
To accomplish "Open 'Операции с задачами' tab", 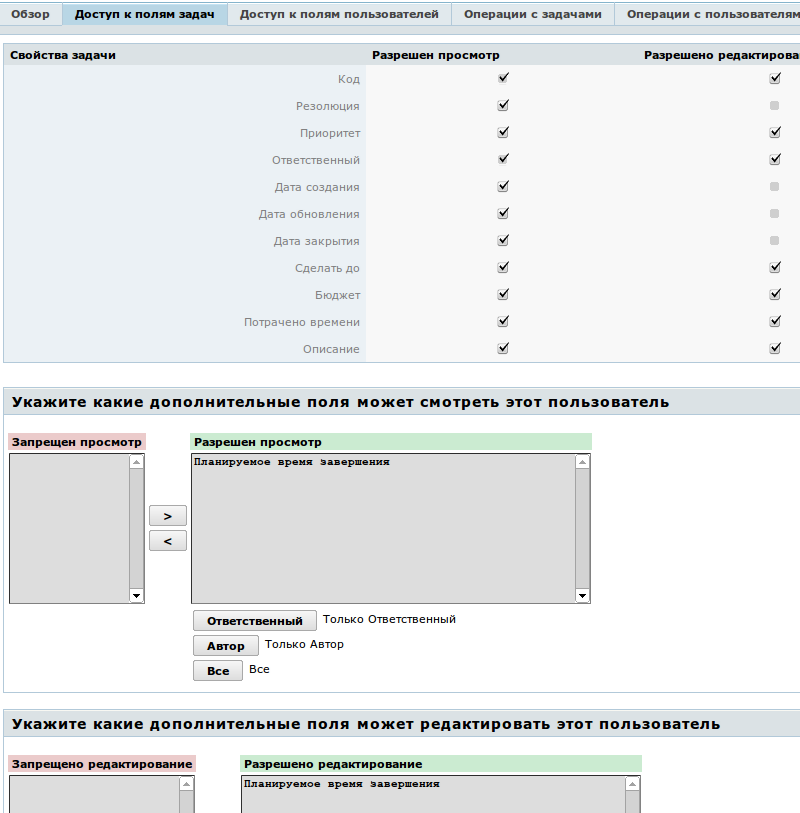I will pos(532,14).
